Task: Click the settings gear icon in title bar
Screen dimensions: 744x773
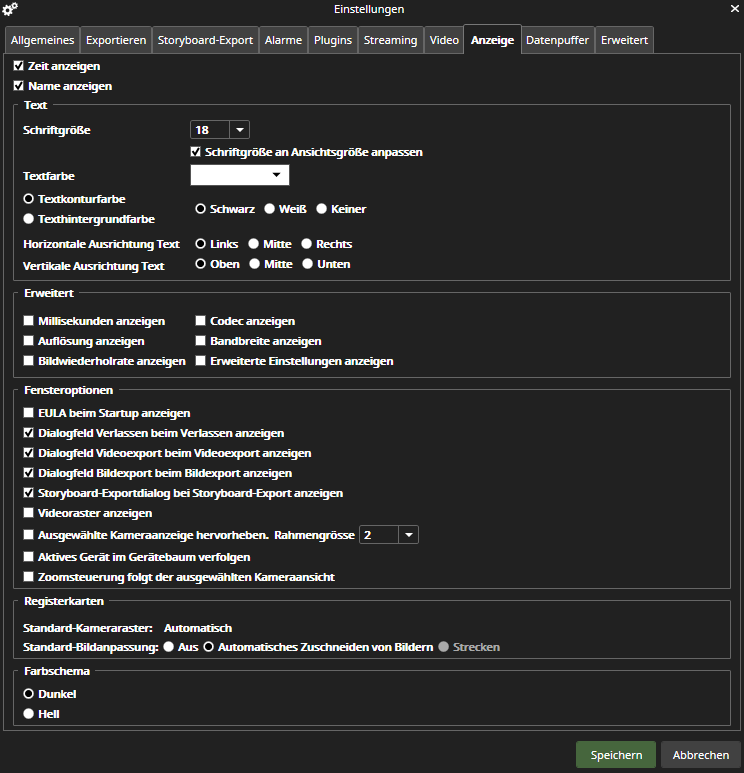Action: click(x=12, y=10)
